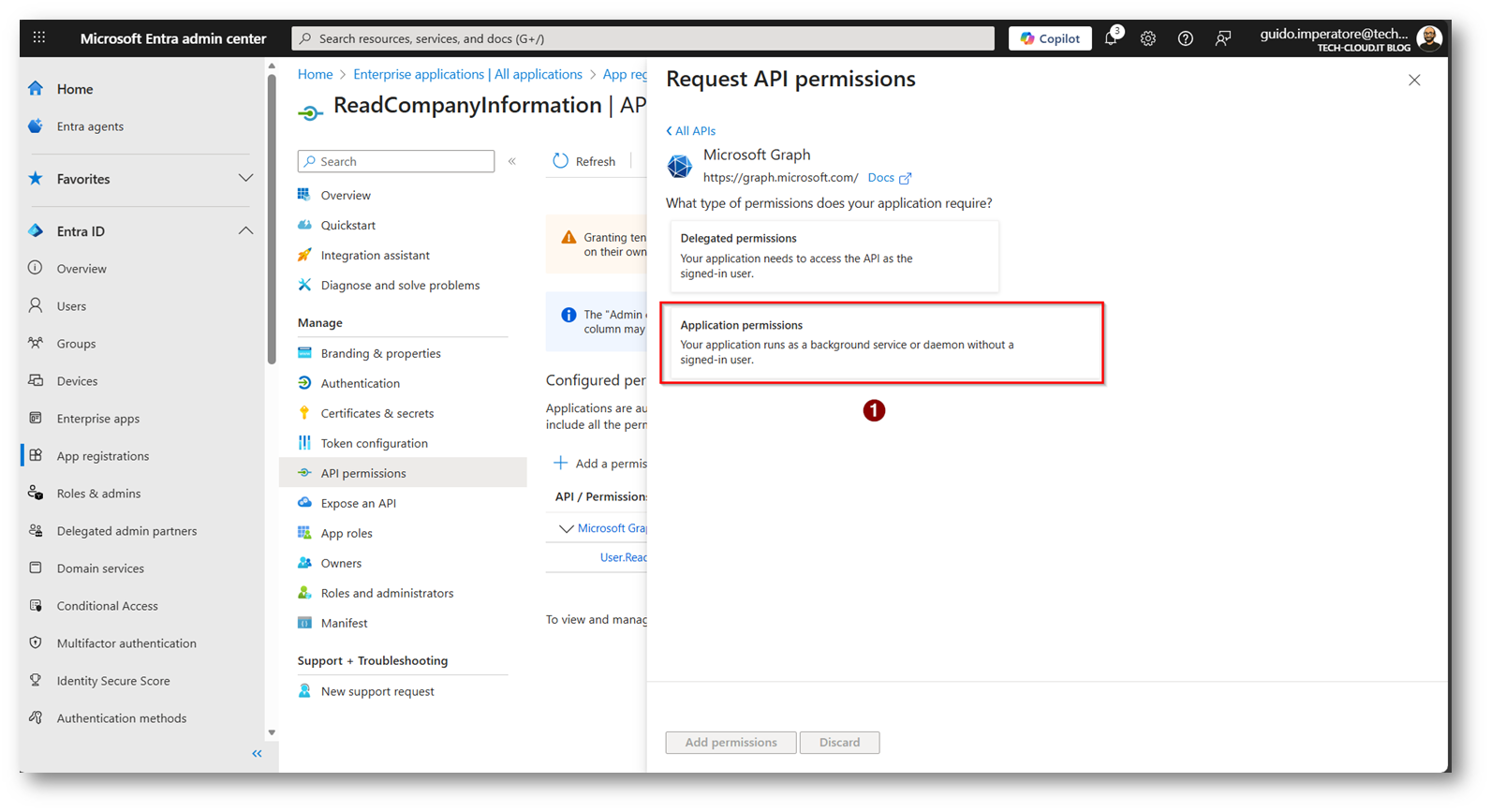Collapse the Microsoft Graph permissions row
Viewport: 1491px width, 812px height.
tap(566, 529)
